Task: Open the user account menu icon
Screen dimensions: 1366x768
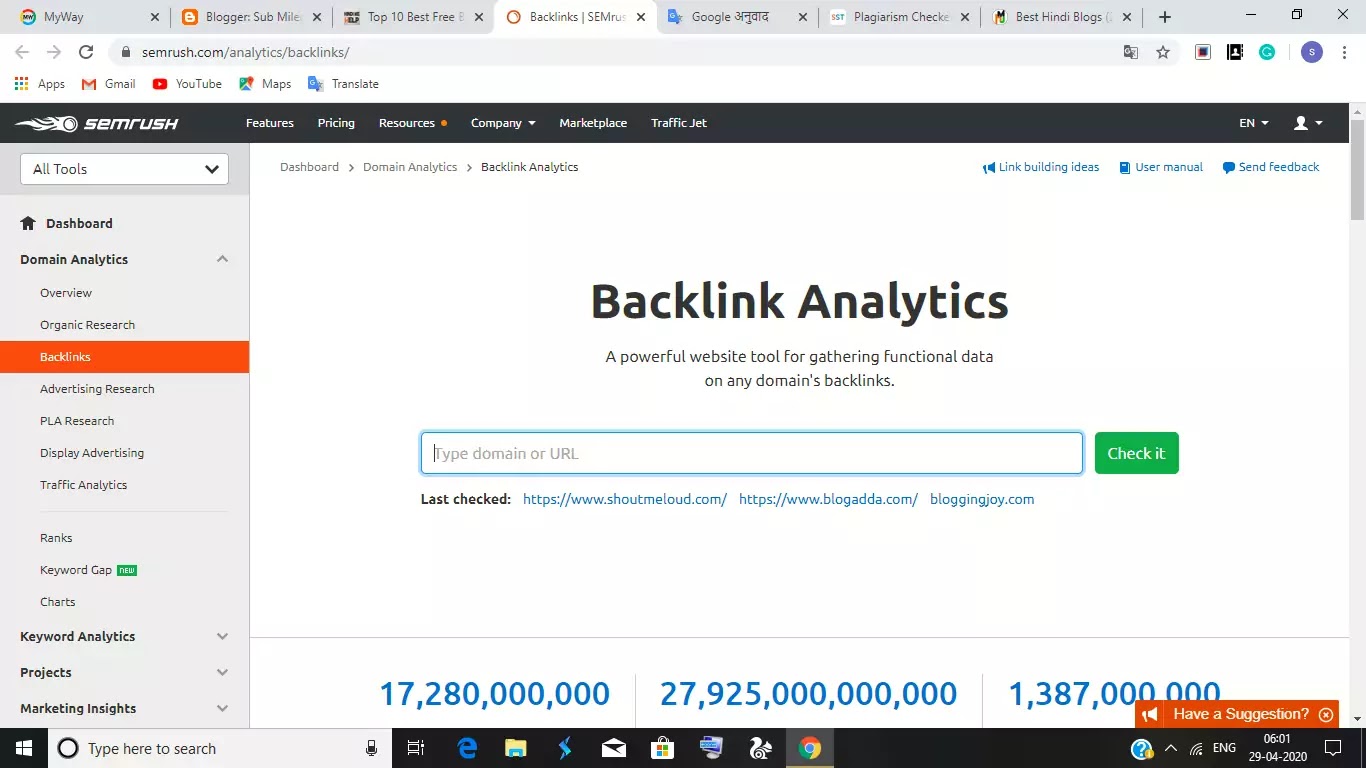Action: coord(1308,123)
